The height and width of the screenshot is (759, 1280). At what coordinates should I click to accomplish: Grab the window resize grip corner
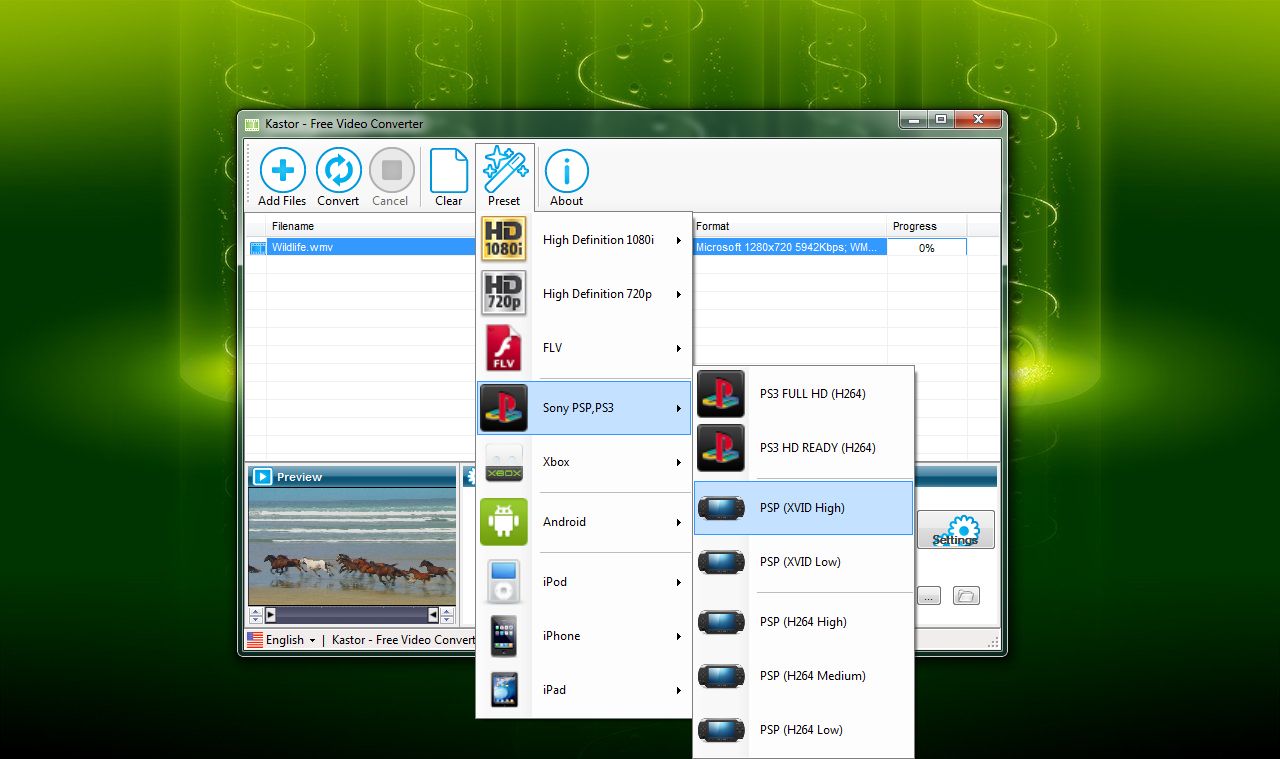click(992, 641)
